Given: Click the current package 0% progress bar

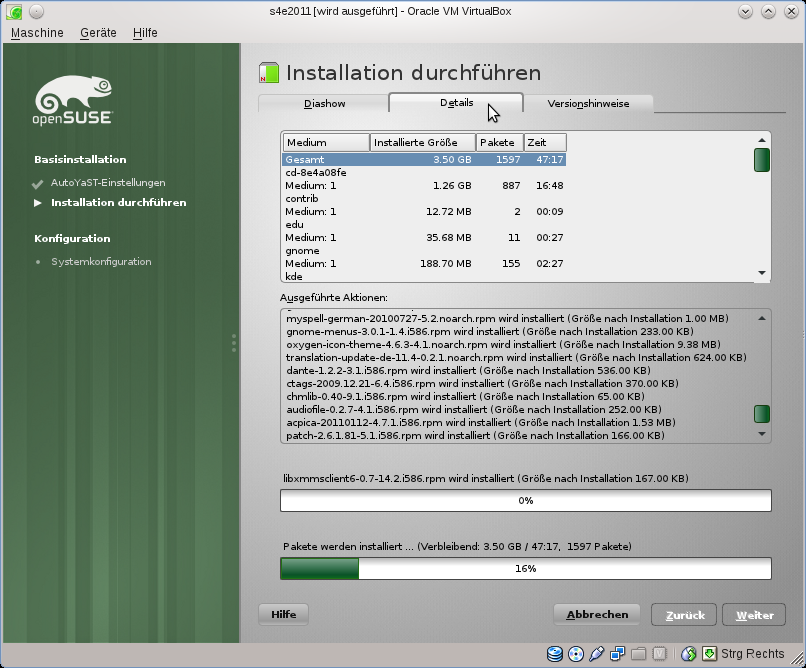Looking at the screenshot, I should [526, 500].
